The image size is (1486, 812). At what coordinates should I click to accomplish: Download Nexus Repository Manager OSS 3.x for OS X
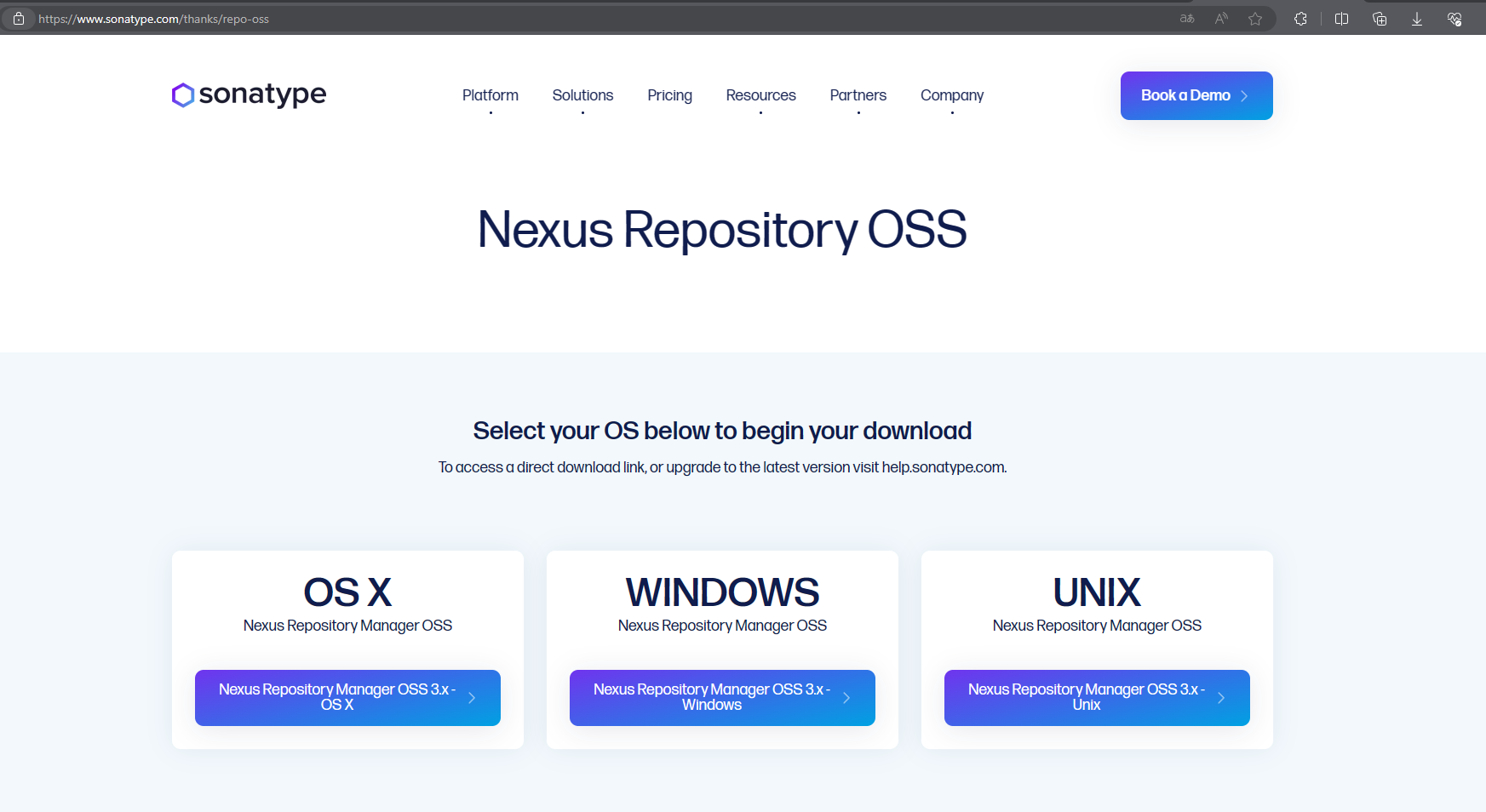(x=347, y=698)
